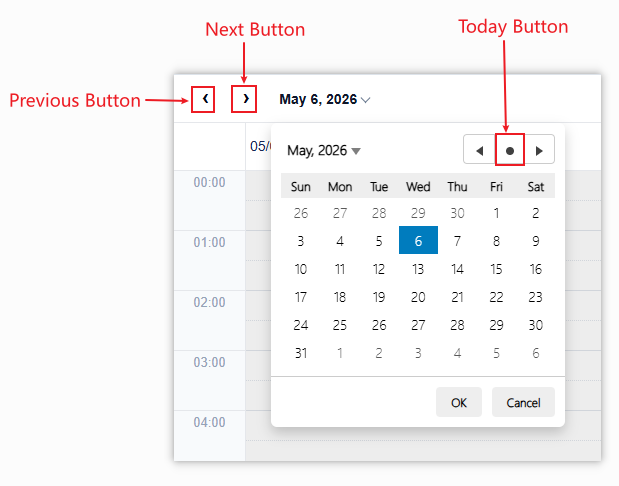Go to today using the dot button
This screenshot has height=486, width=619.
click(510, 150)
